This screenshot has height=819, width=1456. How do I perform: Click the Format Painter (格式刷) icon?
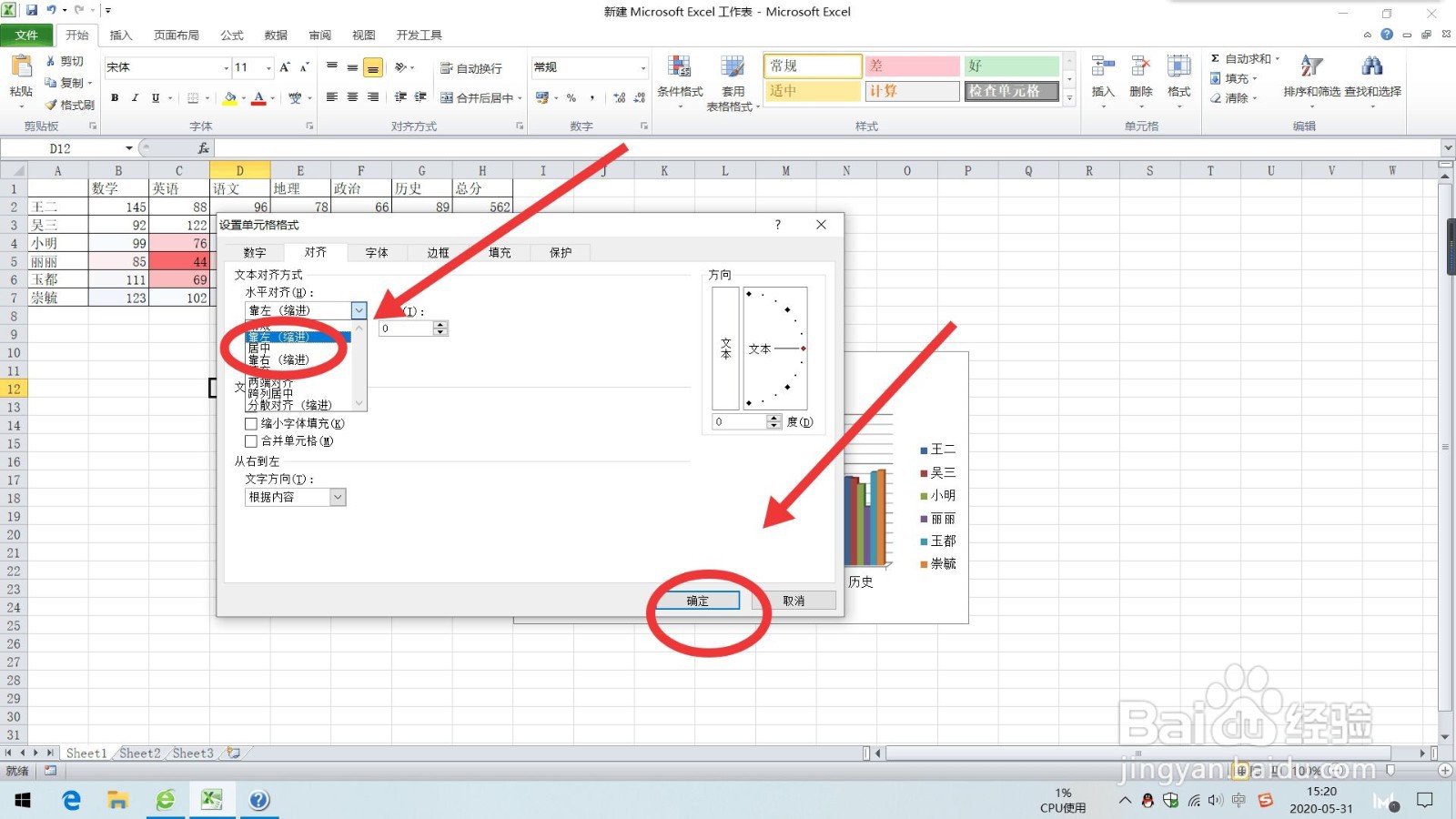coord(51,105)
